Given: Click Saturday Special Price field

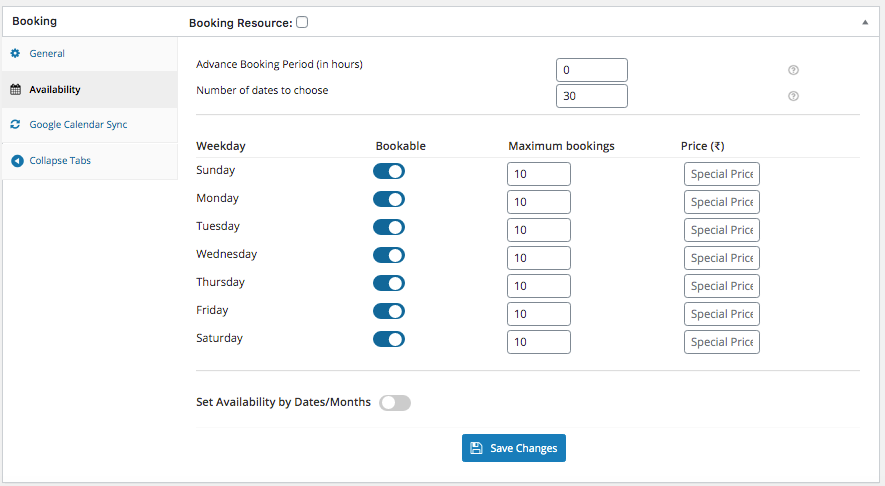Looking at the screenshot, I should tap(722, 342).
